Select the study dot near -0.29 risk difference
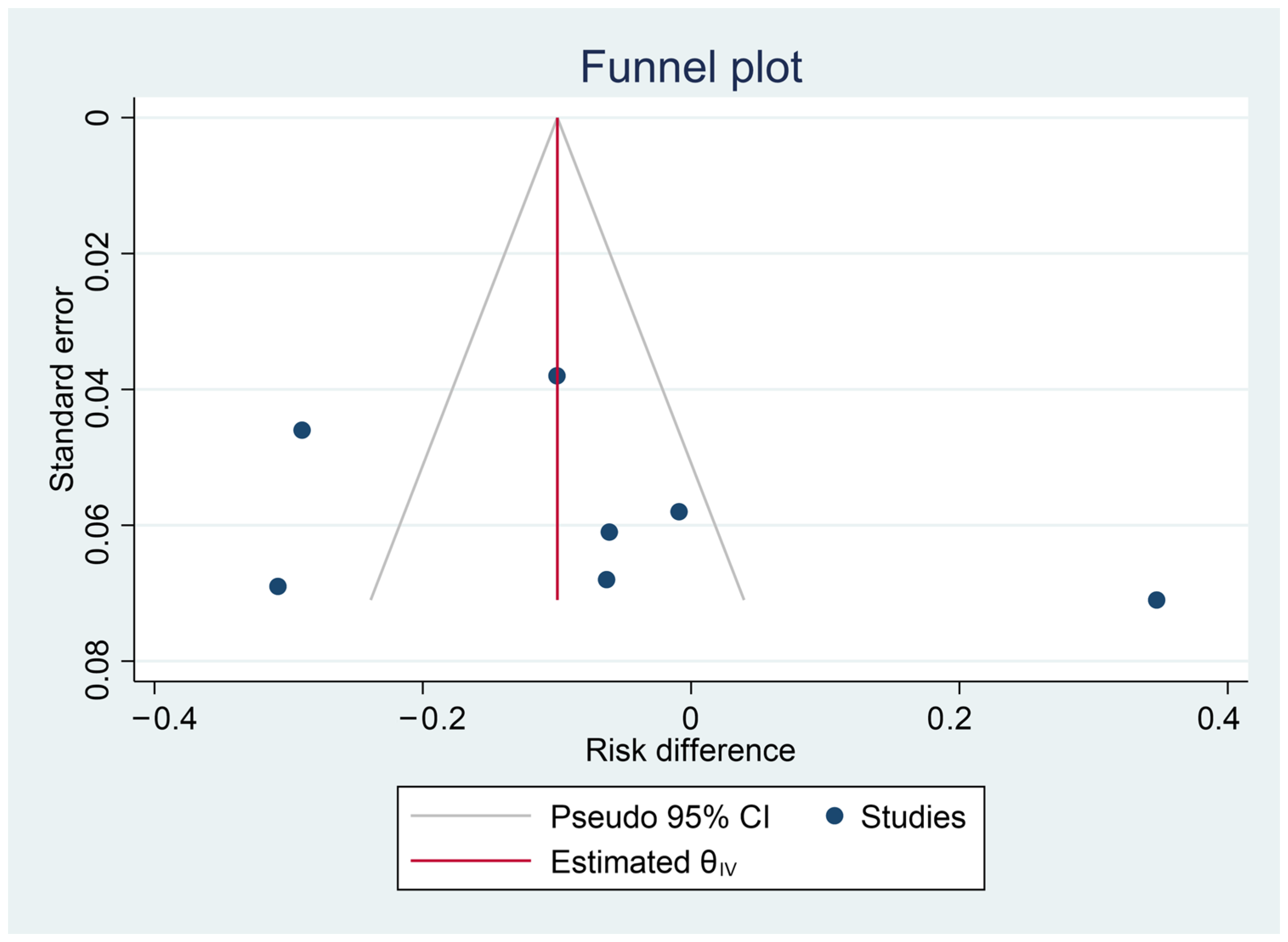The height and width of the screenshot is (942, 1288). (x=302, y=430)
